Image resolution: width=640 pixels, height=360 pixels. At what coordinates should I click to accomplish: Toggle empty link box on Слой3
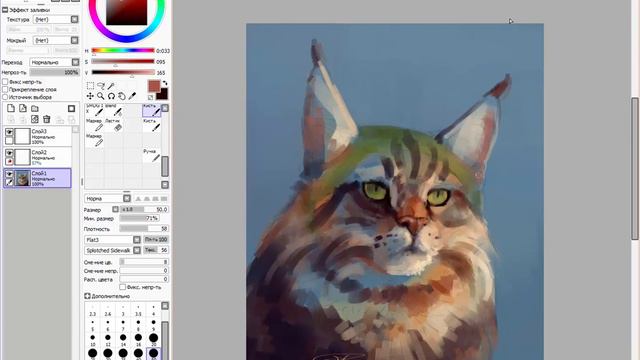[x=9, y=141]
